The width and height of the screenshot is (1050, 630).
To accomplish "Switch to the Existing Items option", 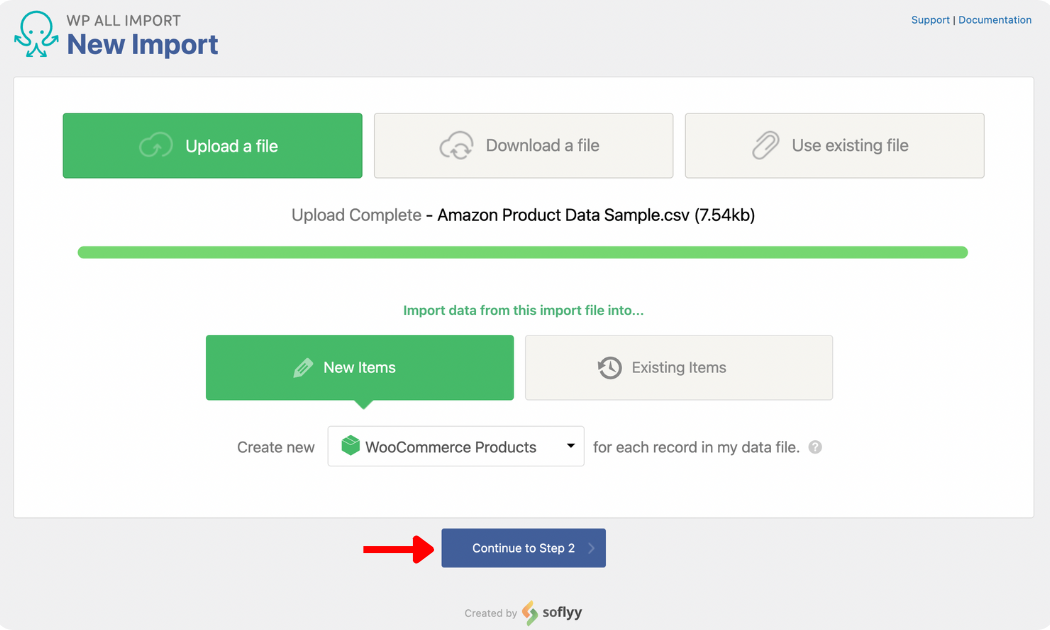I will [679, 367].
